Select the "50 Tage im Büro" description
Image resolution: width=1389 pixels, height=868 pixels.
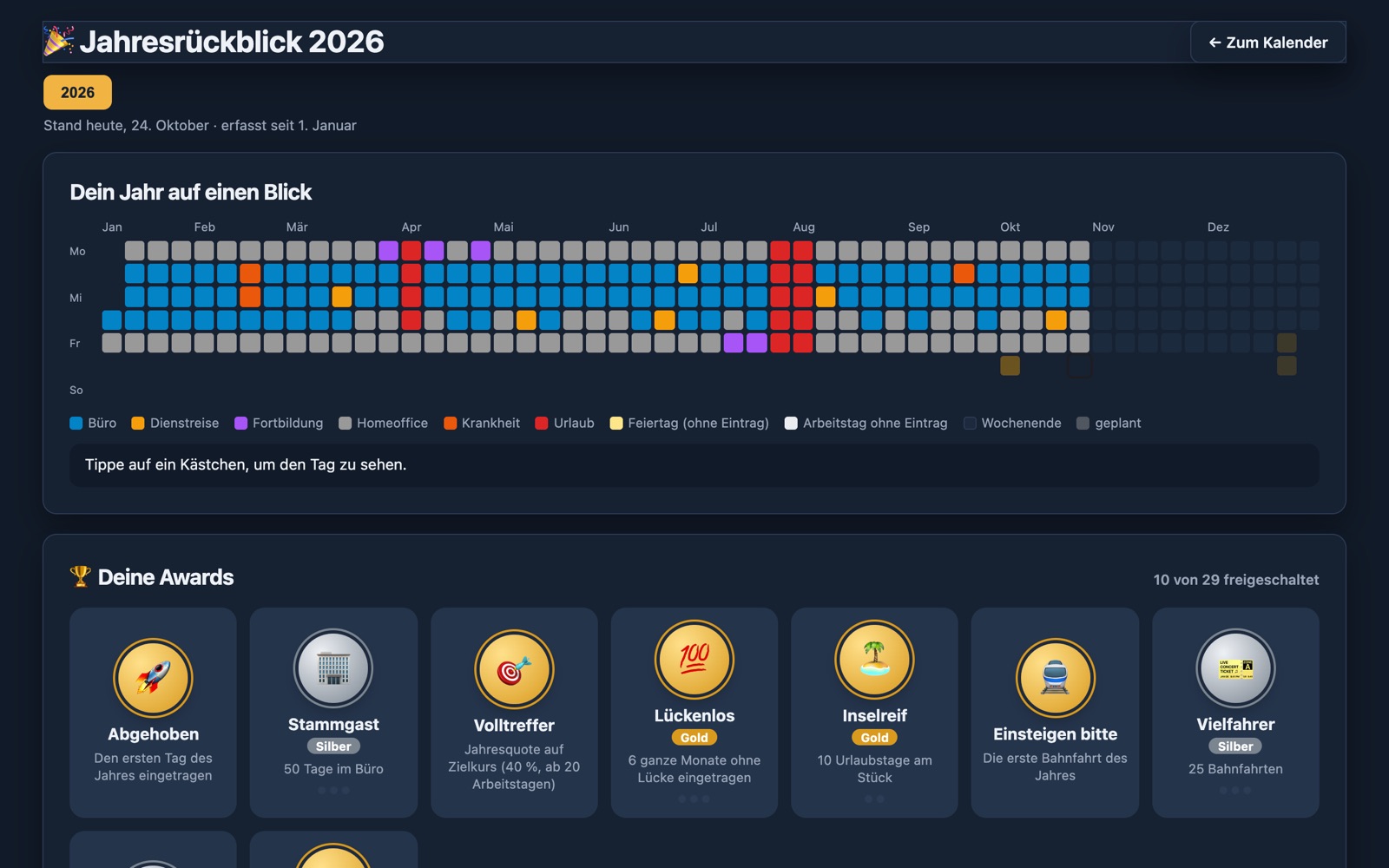point(333,769)
